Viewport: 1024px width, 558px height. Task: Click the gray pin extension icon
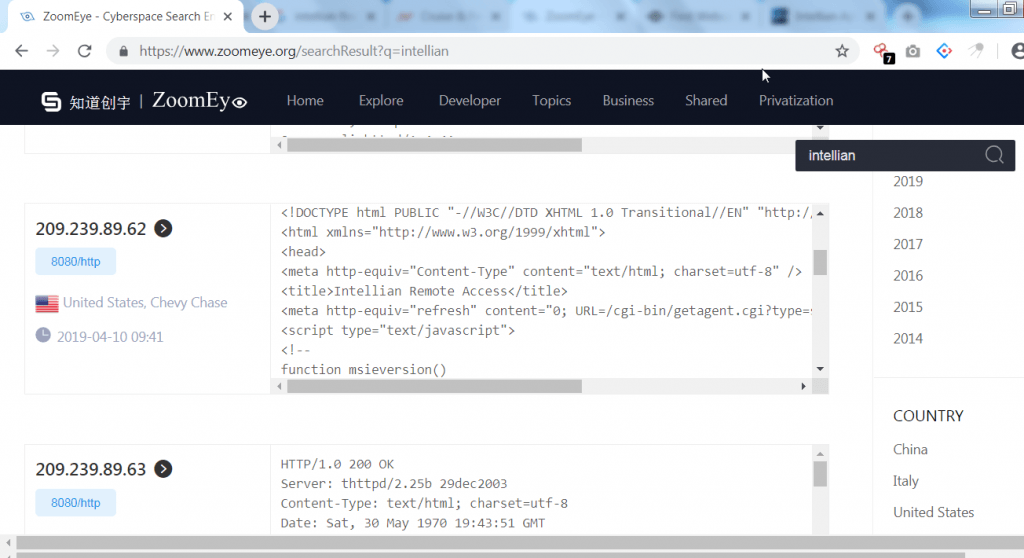click(976, 50)
